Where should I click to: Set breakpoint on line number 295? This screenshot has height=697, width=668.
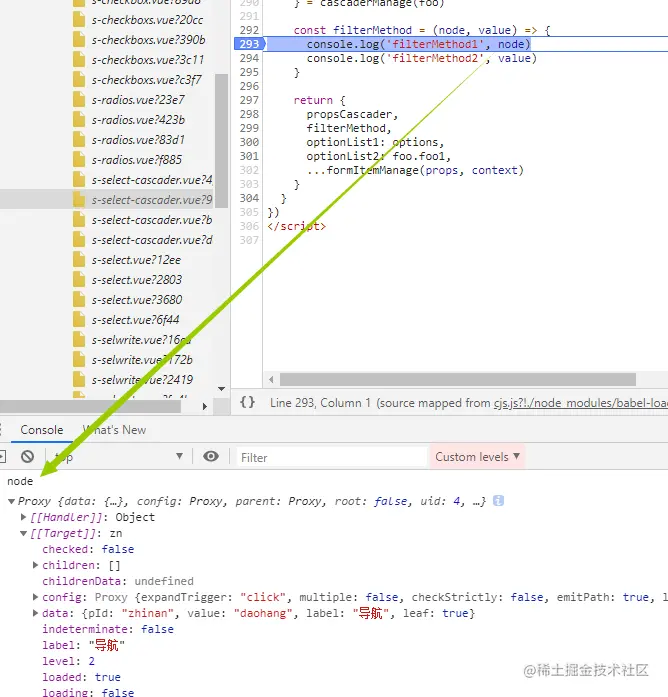coord(249,72)
